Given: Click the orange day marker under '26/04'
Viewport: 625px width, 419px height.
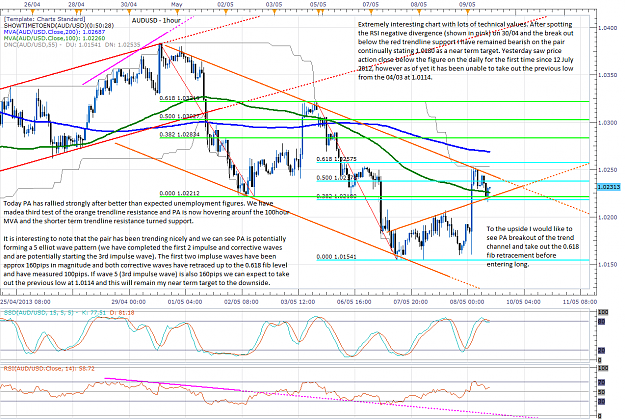Looking at the screenshot, I should coord(33,12).
